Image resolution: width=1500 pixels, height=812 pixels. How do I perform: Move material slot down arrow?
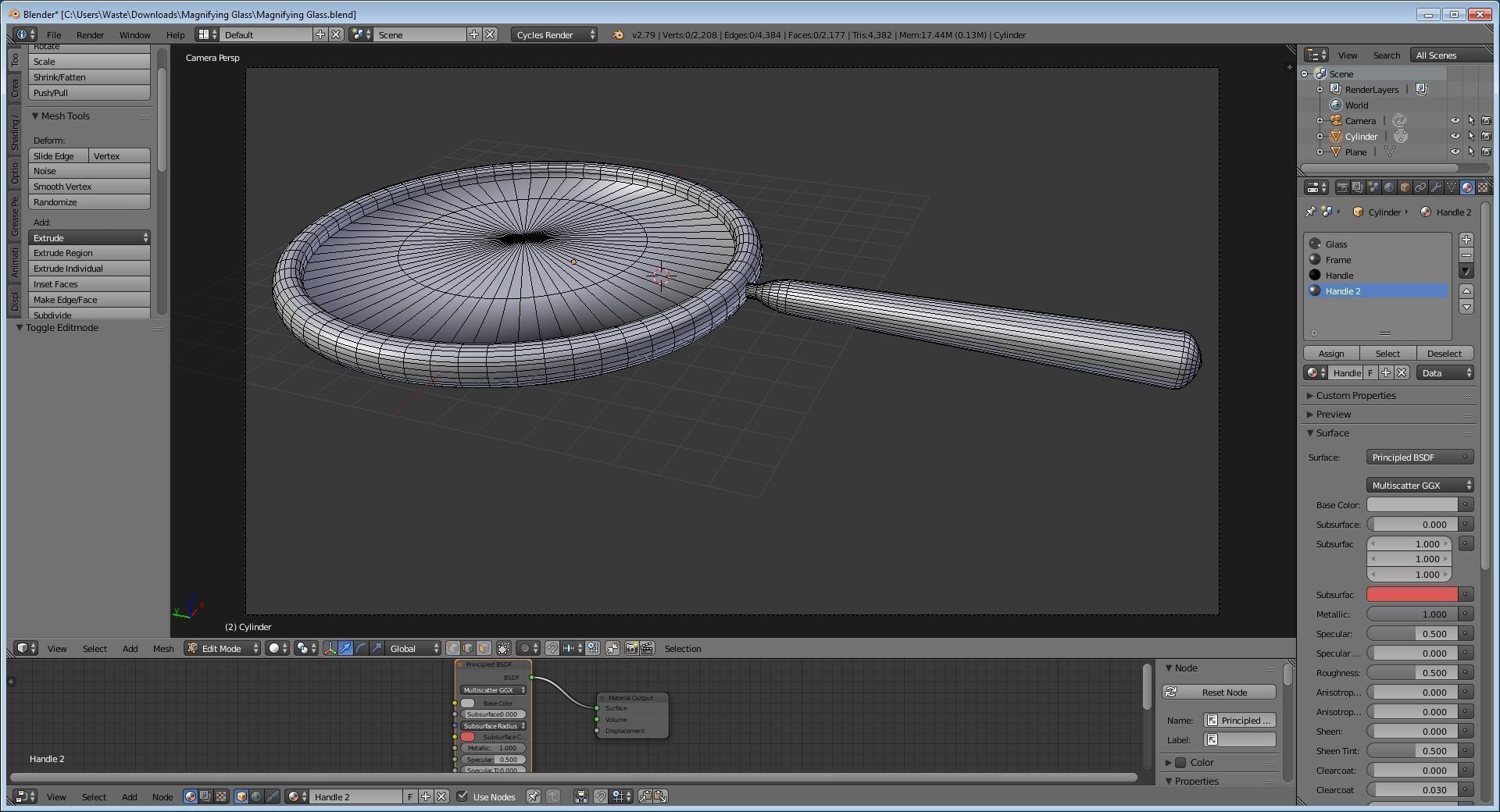(1466, 307)
